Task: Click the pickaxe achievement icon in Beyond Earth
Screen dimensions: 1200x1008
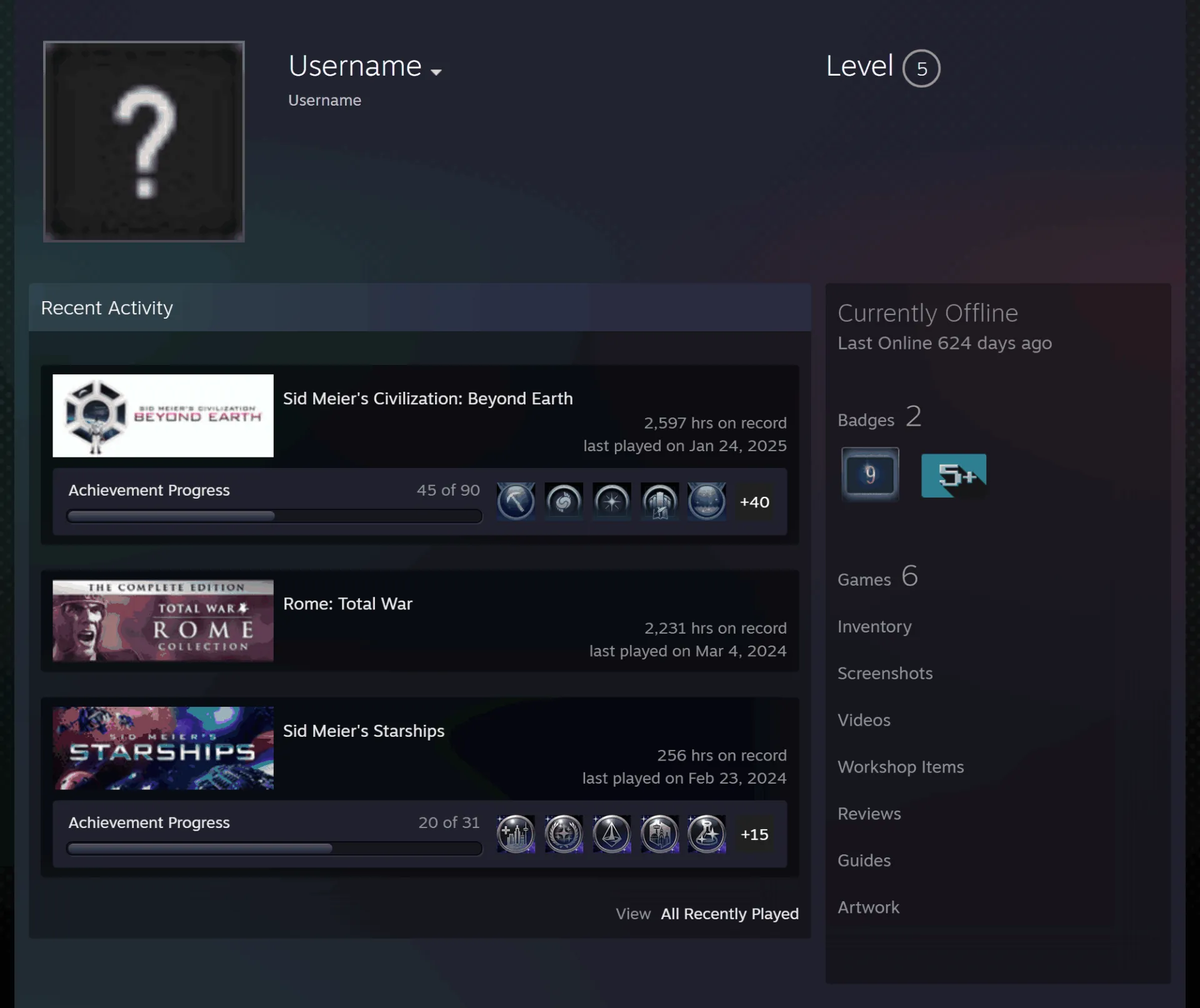Action: (x=516, y=501)
